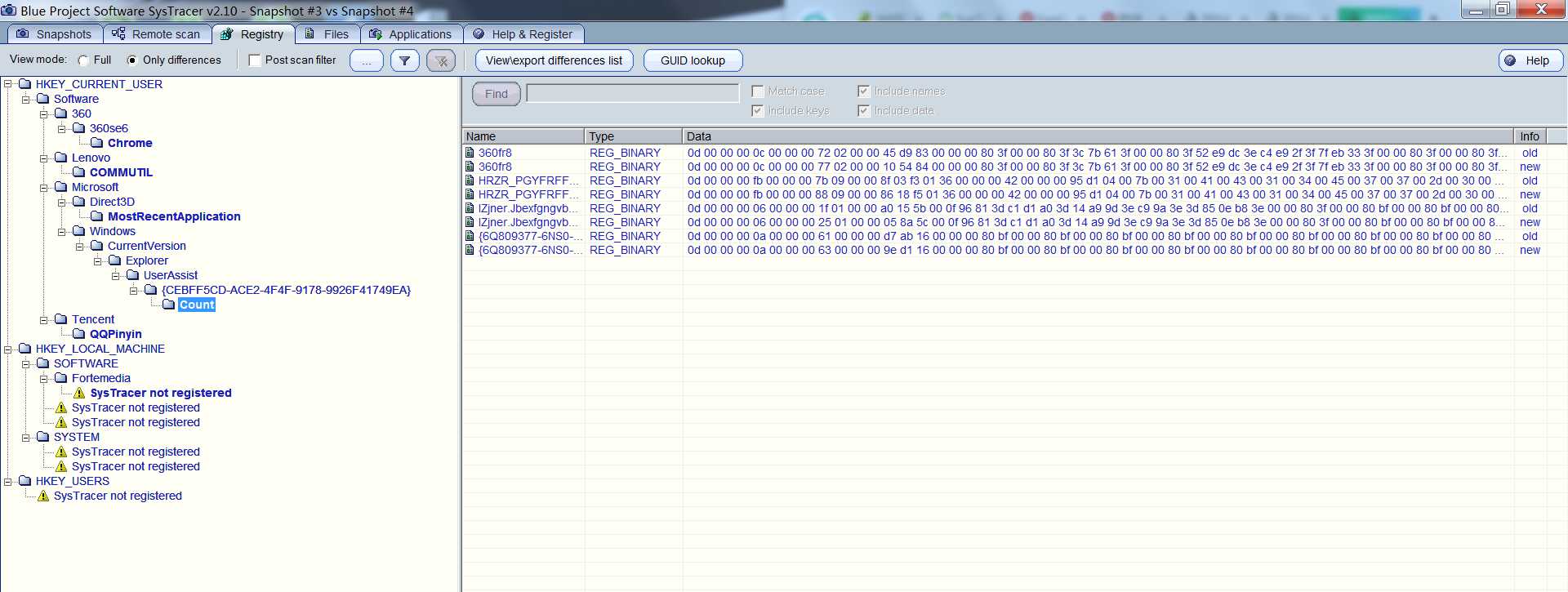Screen dimensions: 1568x592
Task: Click value icon of {6Q809377-6NS0 row marked new
Action: pyautogui.click(x=470, y=250)
